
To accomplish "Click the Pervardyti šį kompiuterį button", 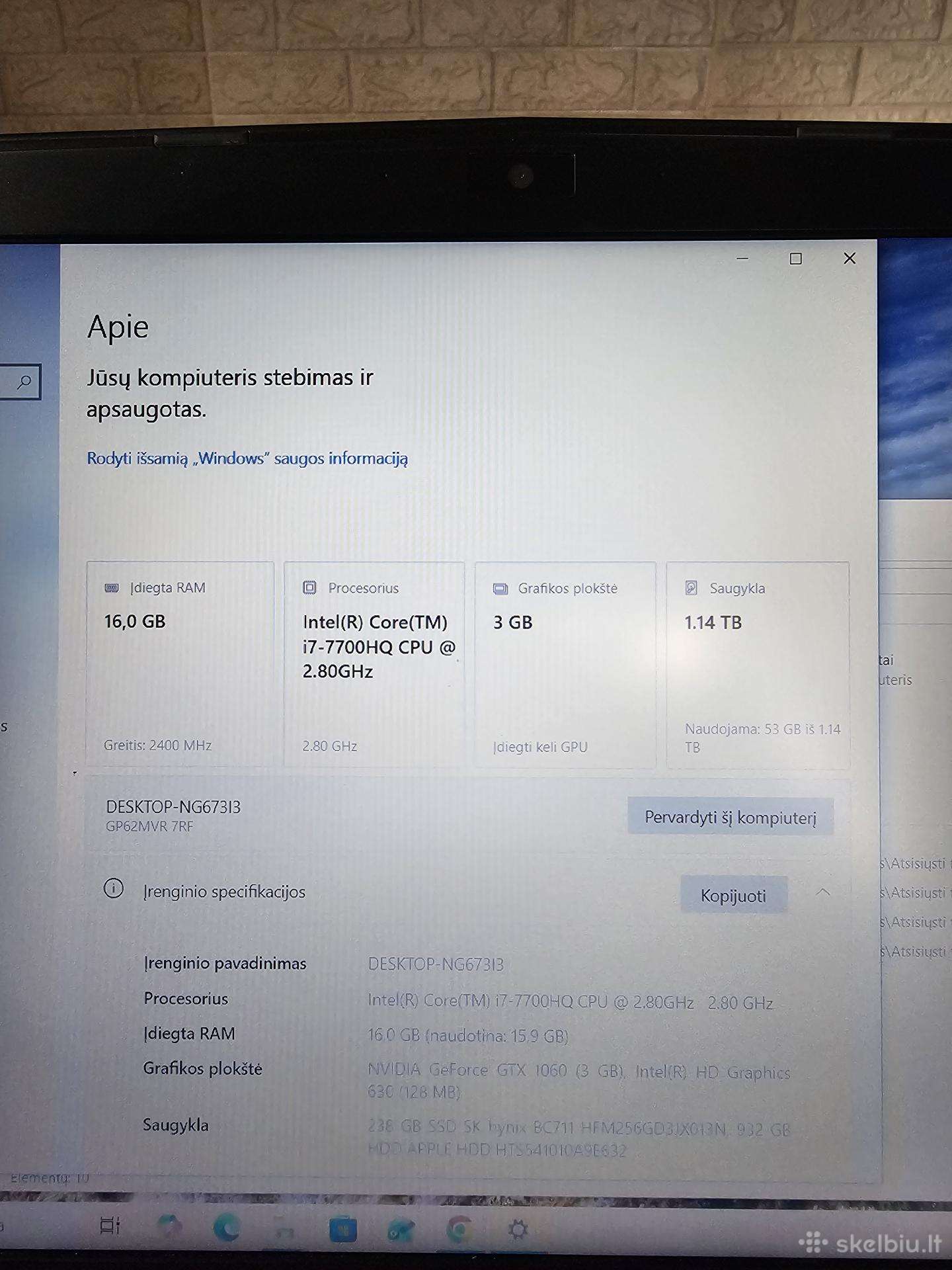I will 731,817.
